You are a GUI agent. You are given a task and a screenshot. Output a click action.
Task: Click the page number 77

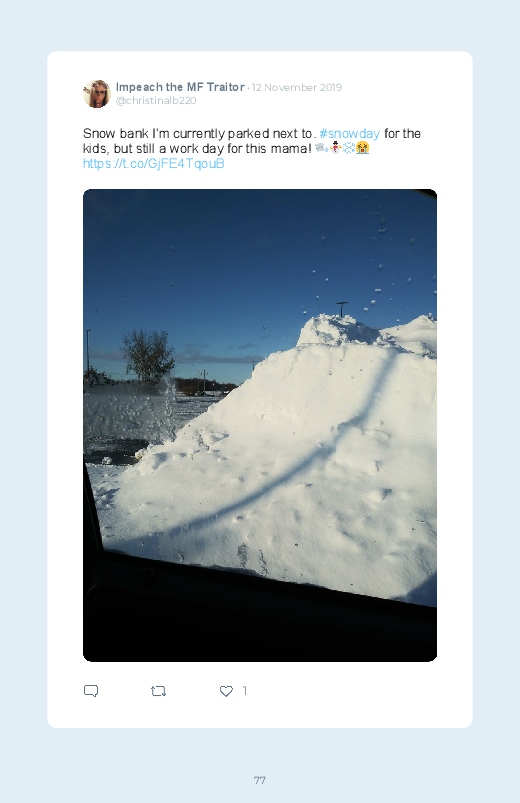(x=260, y=780)
